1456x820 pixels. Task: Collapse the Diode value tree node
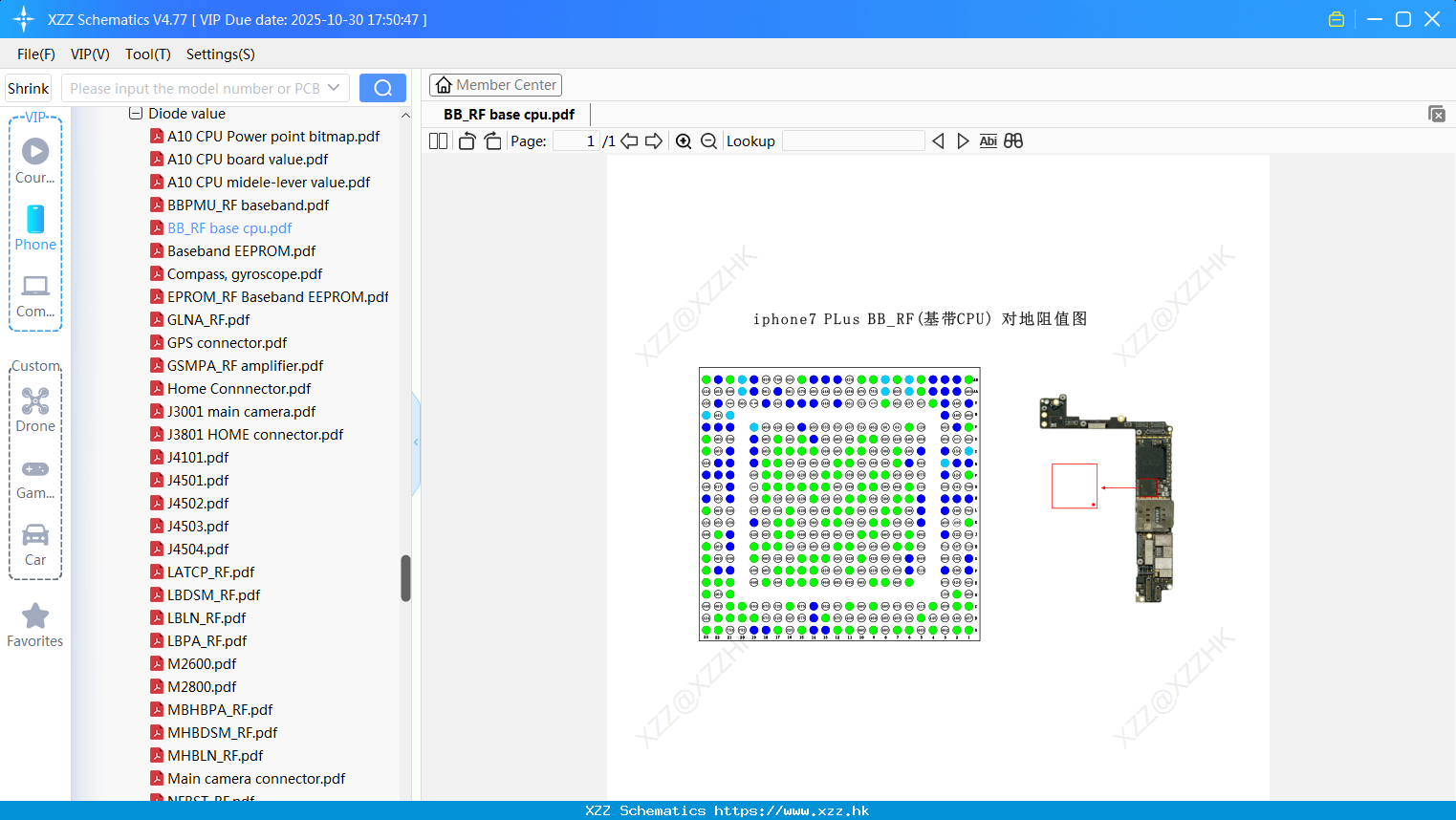136,113
